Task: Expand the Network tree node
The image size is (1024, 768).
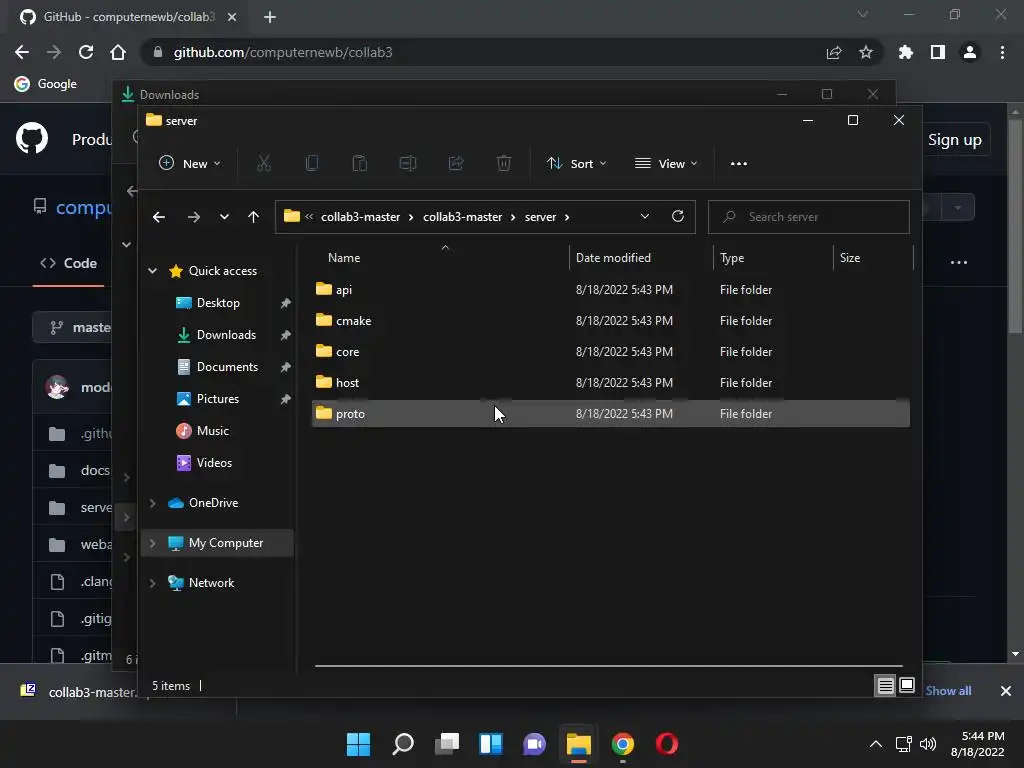Action: (153, 583)
